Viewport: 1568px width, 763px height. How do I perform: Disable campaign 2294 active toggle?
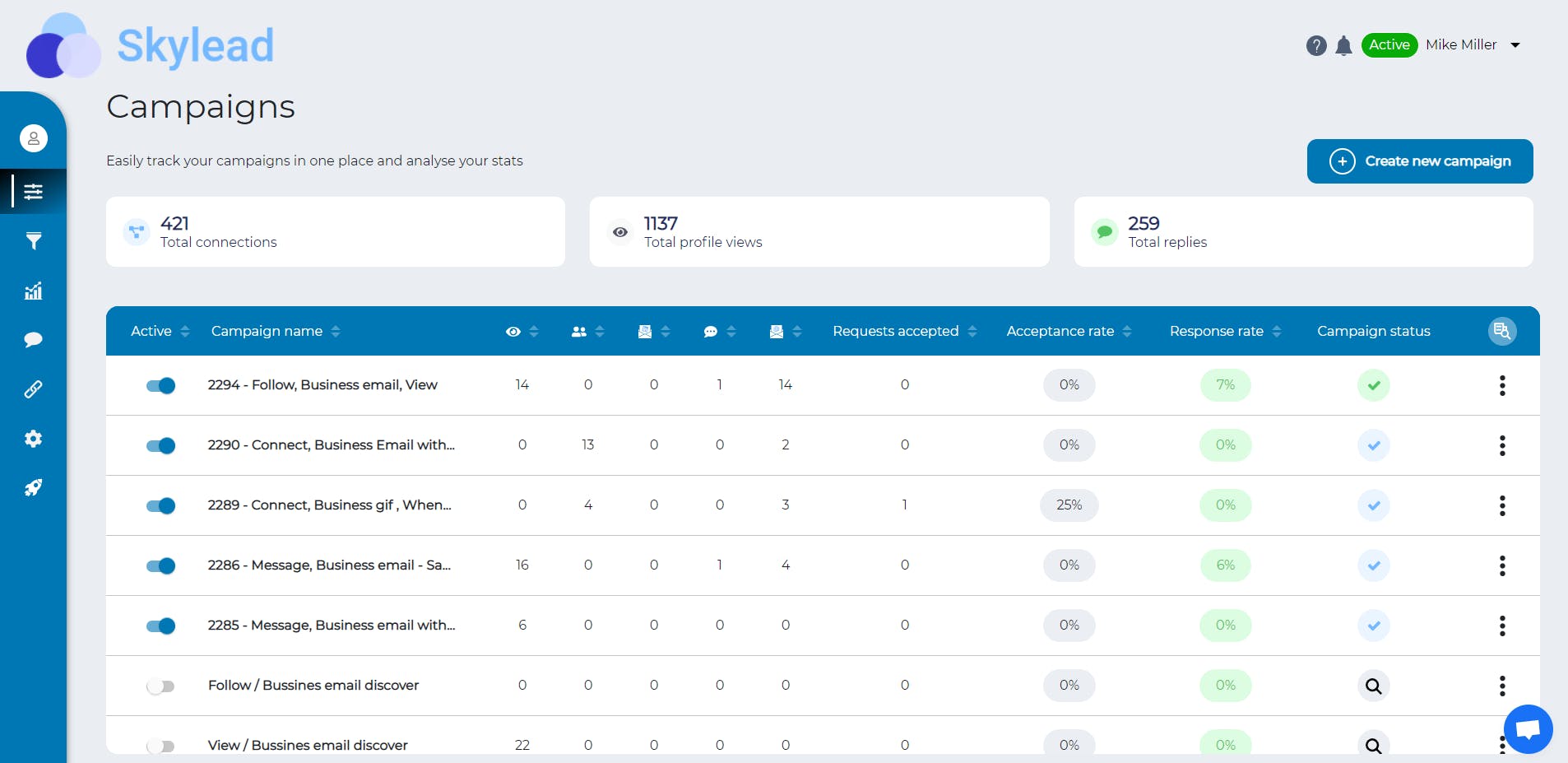pos(160,385)
